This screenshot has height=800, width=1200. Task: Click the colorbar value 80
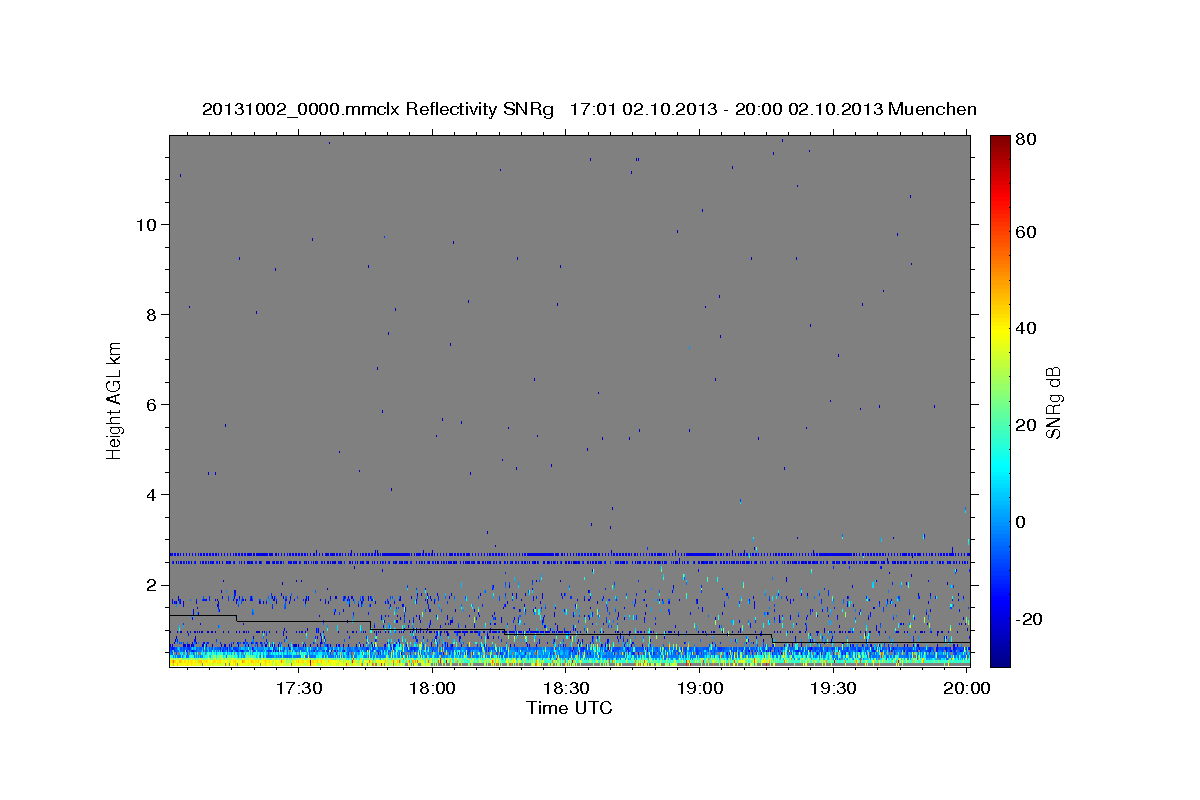[x=1026, y=140]
